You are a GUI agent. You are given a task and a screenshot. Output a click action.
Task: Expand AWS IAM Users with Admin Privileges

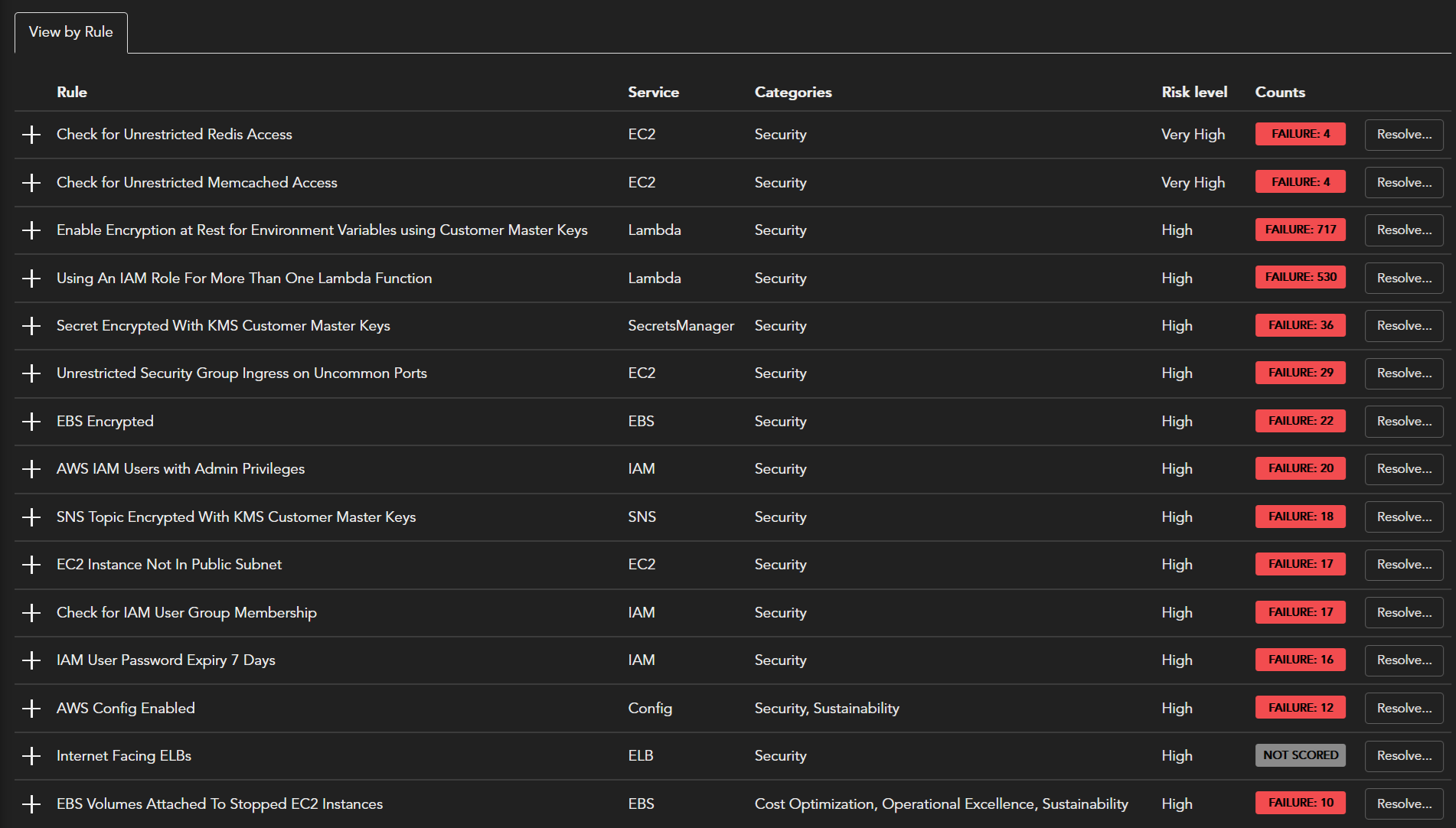tap(31, 469)
